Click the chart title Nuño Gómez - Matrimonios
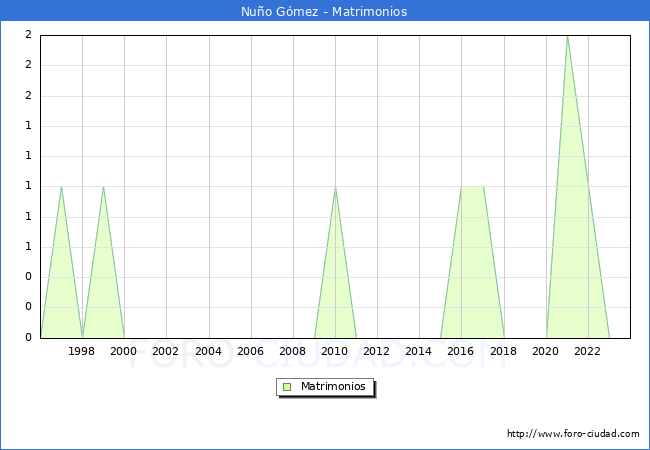 coord(324,11)
